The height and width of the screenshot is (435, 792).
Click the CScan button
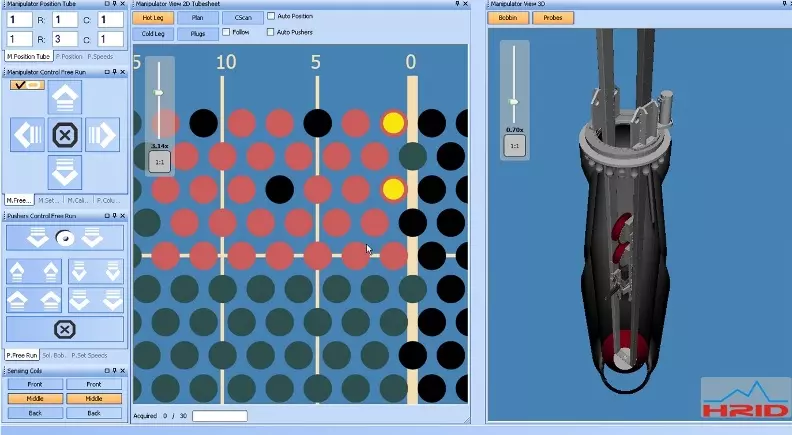[242, 17]
